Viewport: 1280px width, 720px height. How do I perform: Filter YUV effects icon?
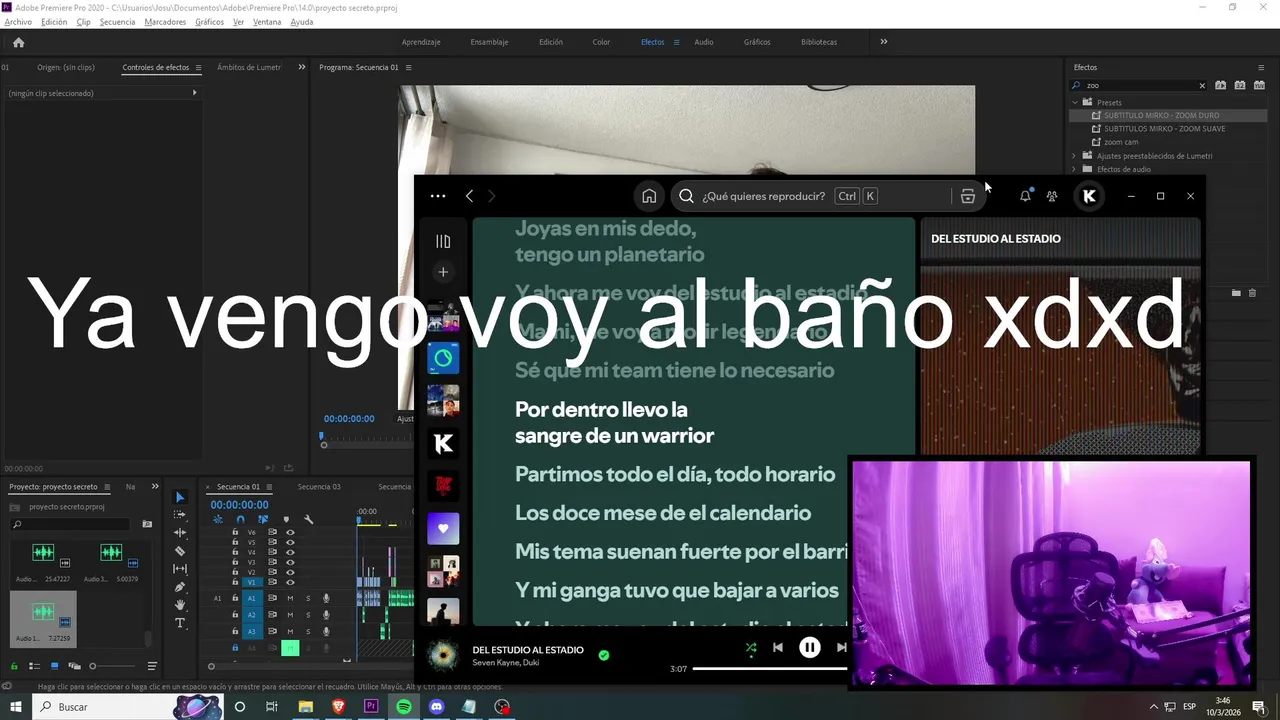[1259, 86]
